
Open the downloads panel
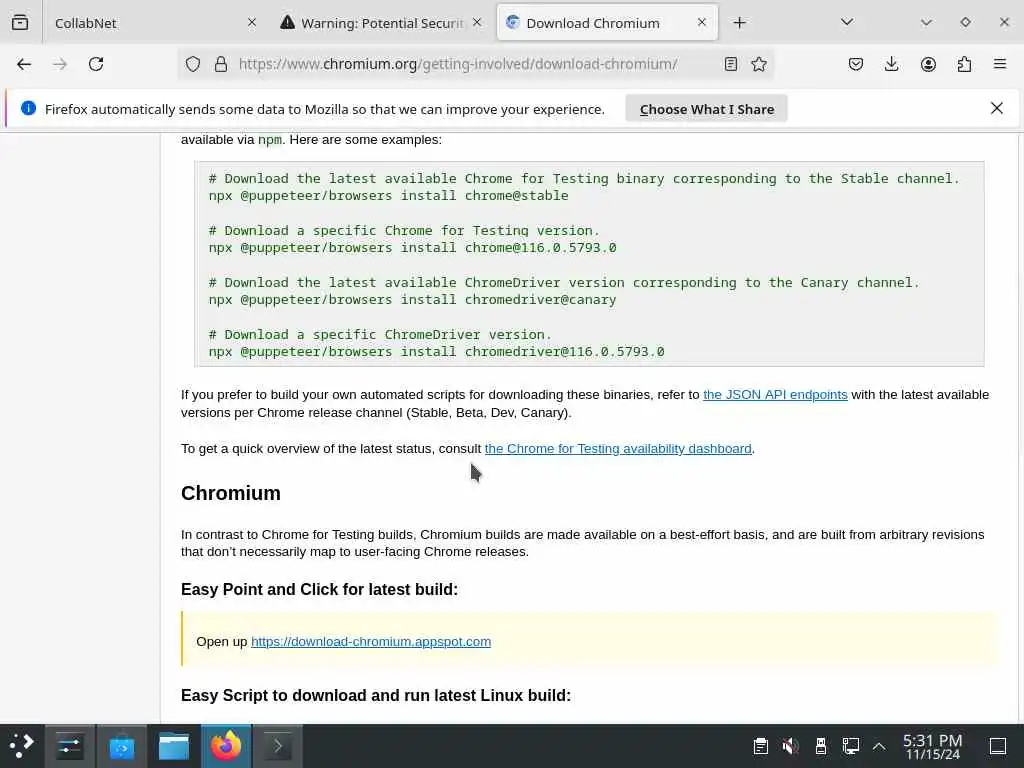click(x=891, y=64)
